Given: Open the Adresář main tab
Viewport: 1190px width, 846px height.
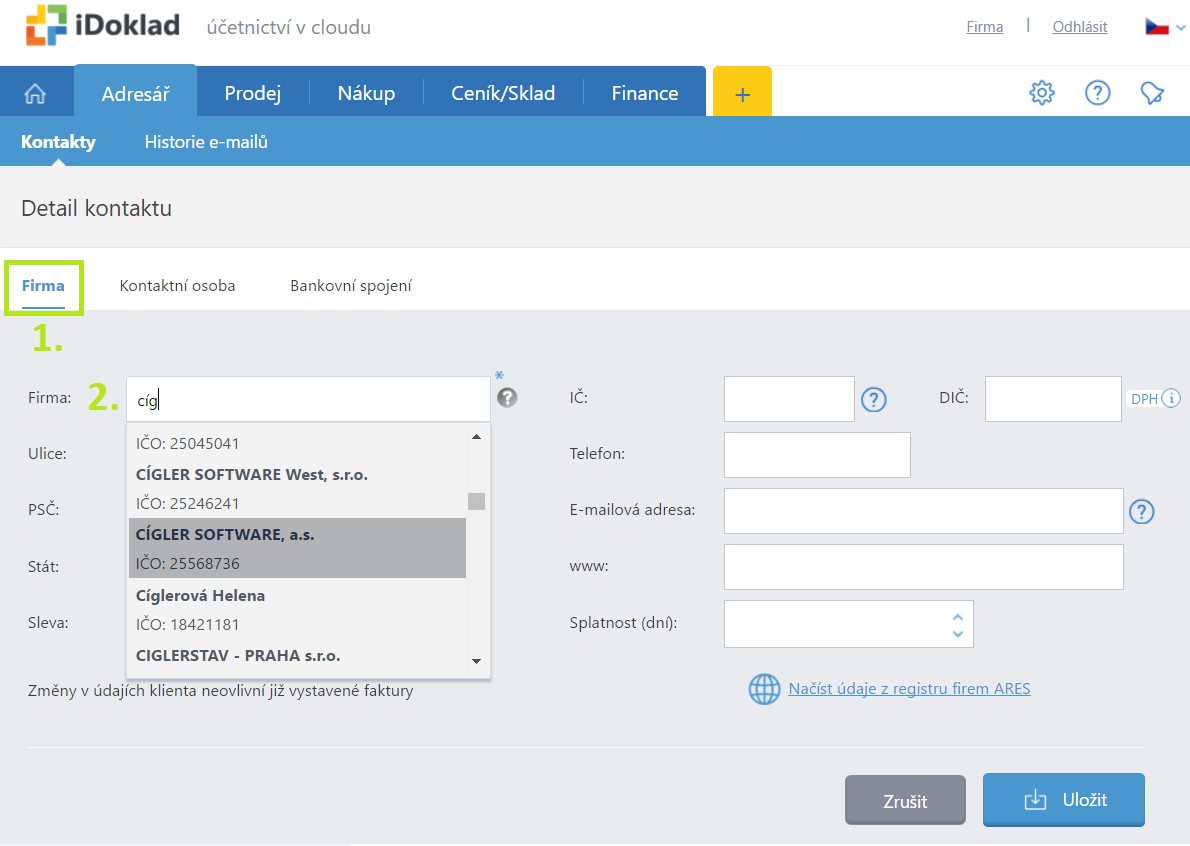Looking at the screenshot, I should pyautogui.click(x=136, y=92).
